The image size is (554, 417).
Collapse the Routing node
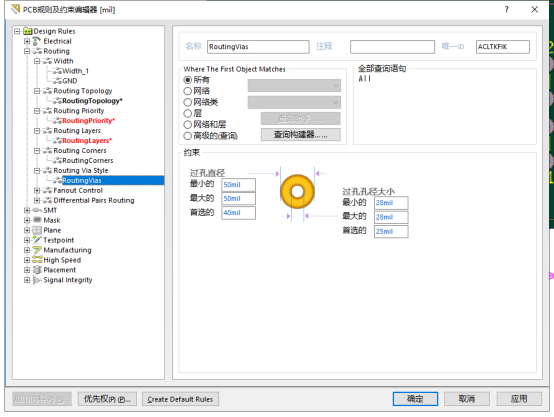pyautogui.click(x=27, y=51)
